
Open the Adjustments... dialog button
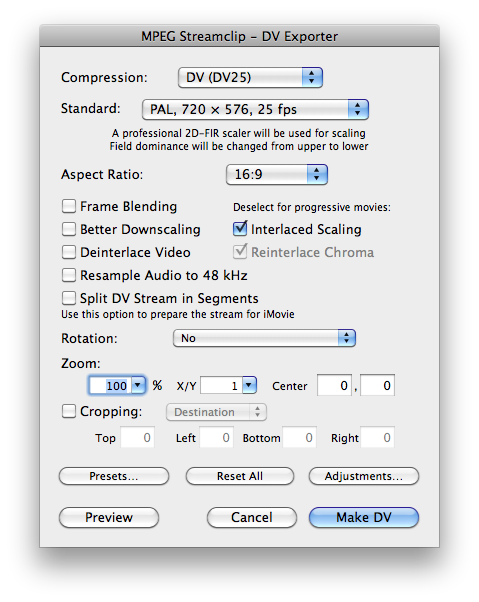click(364, 476)
